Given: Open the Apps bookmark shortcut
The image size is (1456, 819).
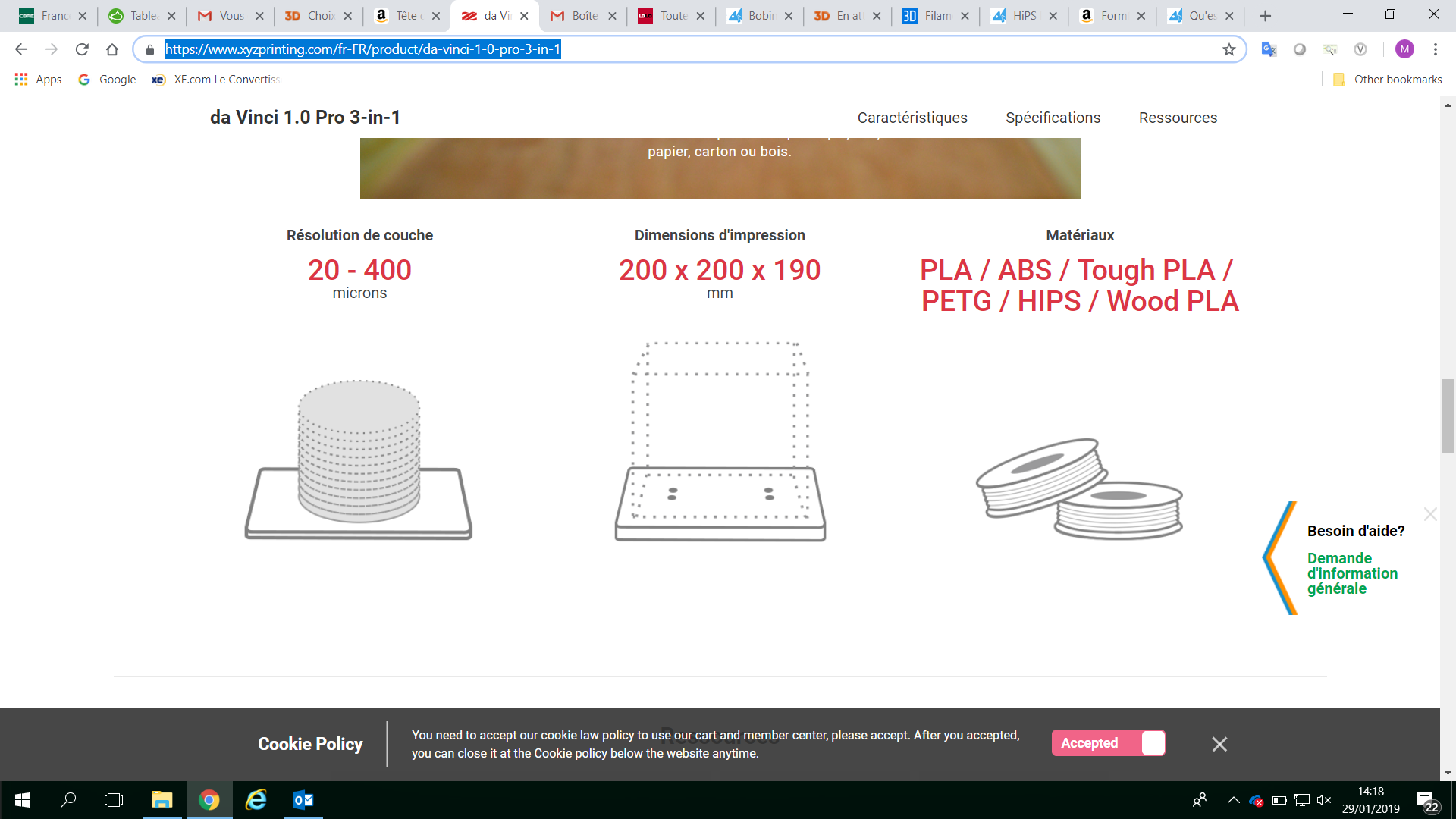Looking at the screenshot, I should pyautogui.click(x=38, y=80).
